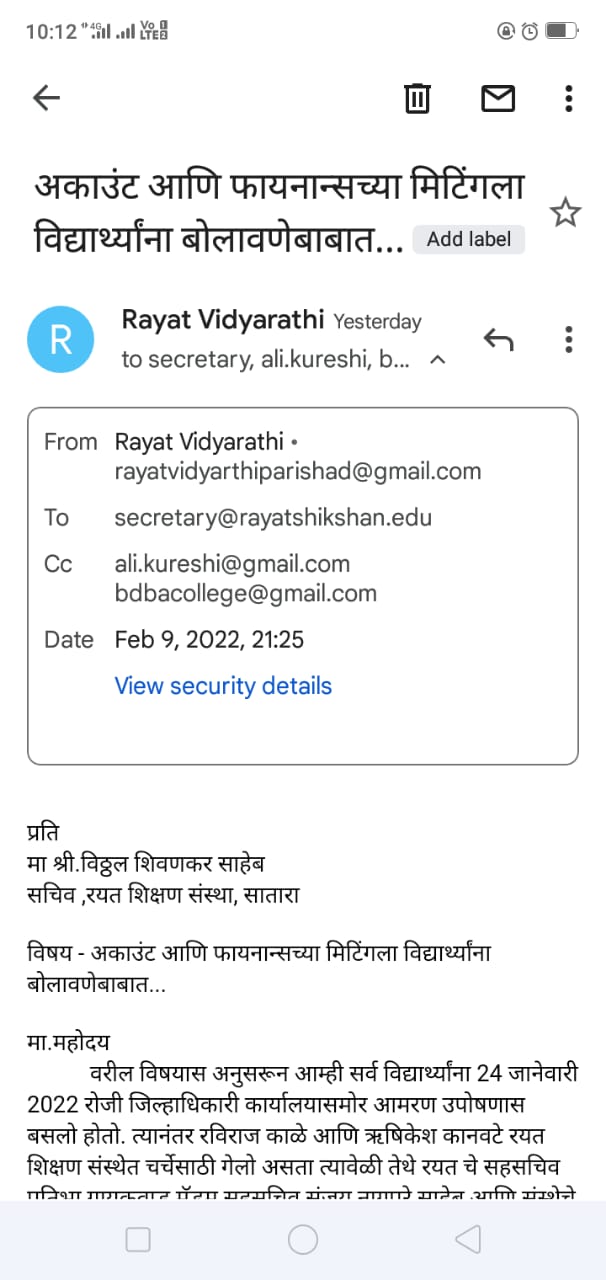Image resolution: width=606 pixels, height=1280 pixels.
Task: Open View security details link
Action: (x=223, y=686)
